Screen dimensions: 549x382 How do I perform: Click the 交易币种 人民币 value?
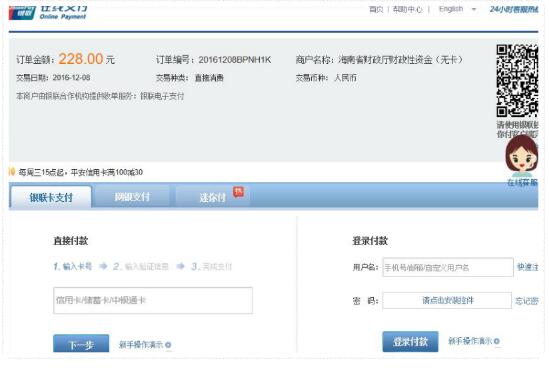[345, 78]
